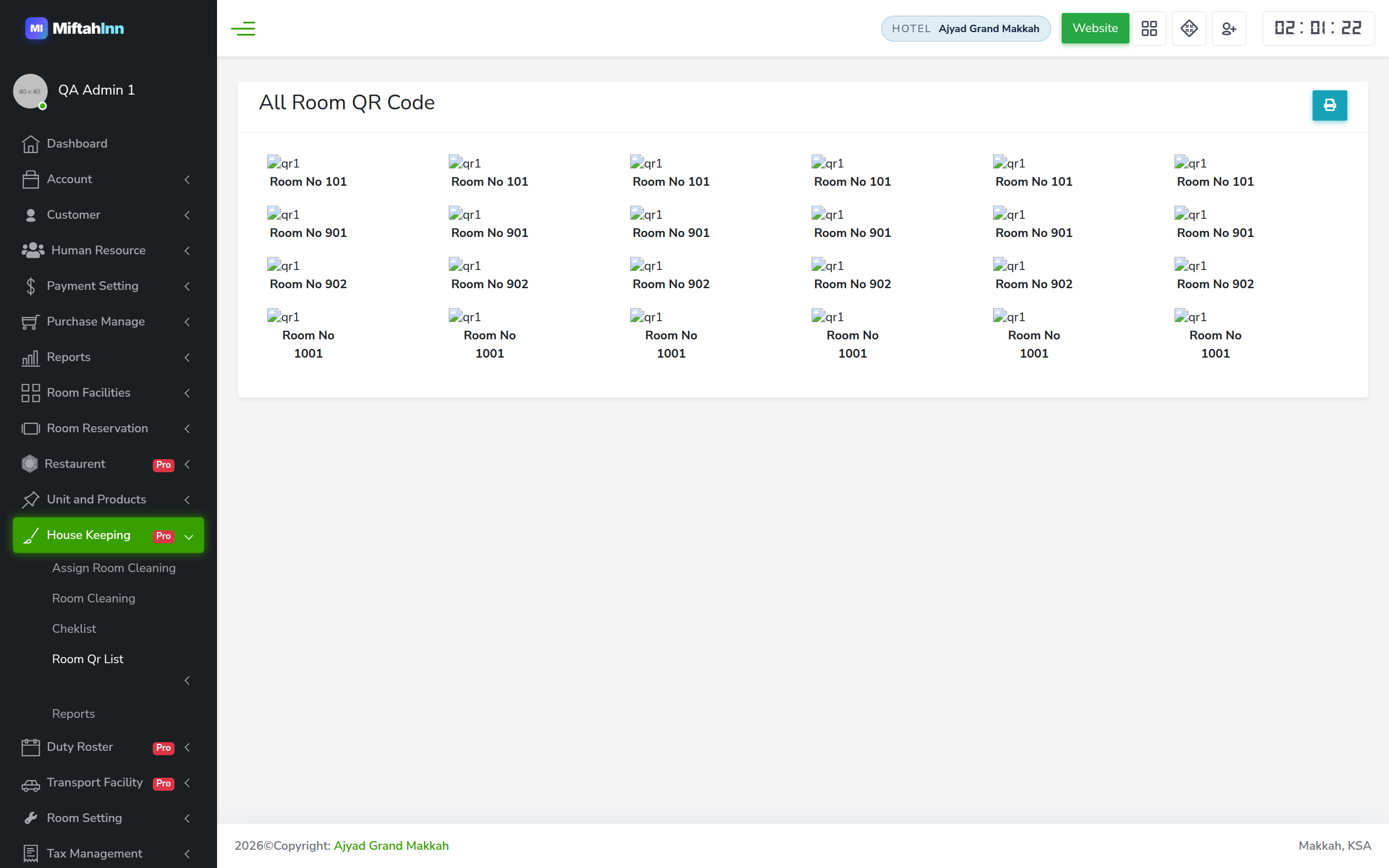This screenshot has height=868, width=1389.
Task: Click the Purchase Manage cart icon
Action: pos(30,322)
